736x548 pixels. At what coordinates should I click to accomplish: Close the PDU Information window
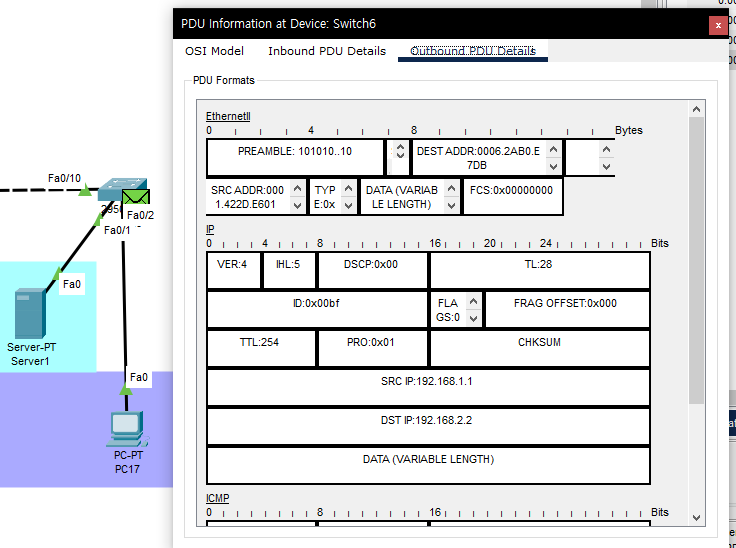[718, 25]
